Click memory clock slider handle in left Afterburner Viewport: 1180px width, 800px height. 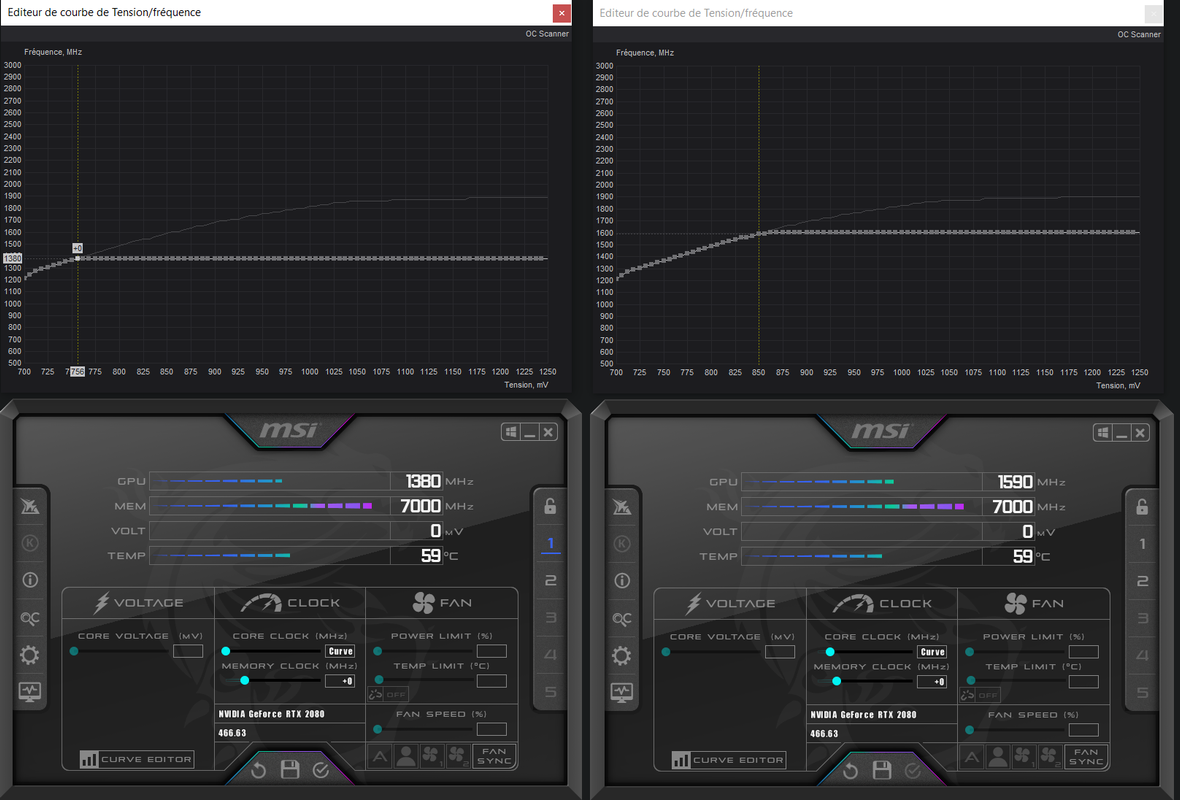click(x=245, y=680)
